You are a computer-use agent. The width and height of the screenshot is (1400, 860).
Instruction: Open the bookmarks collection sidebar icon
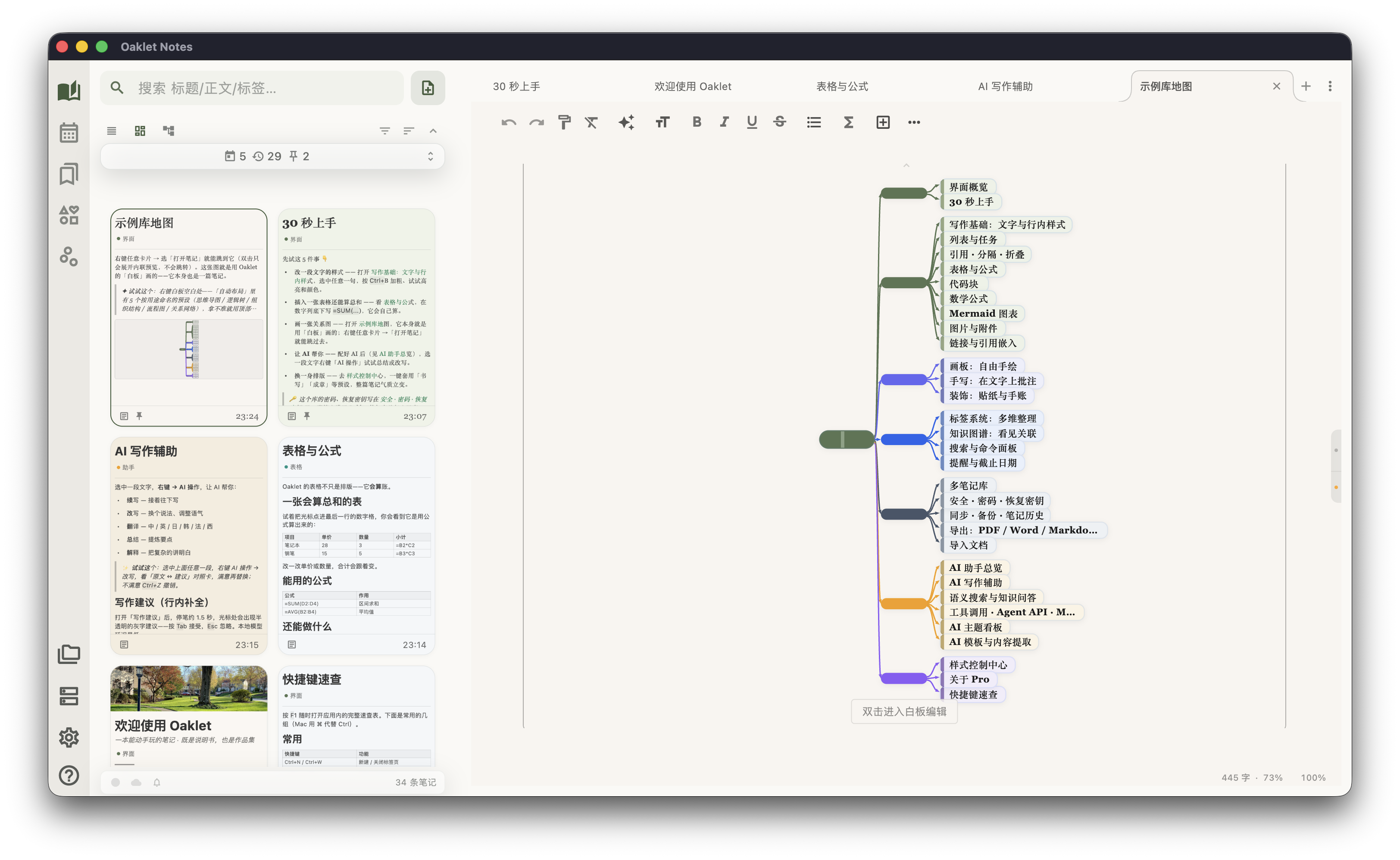[x=69, y=174]
